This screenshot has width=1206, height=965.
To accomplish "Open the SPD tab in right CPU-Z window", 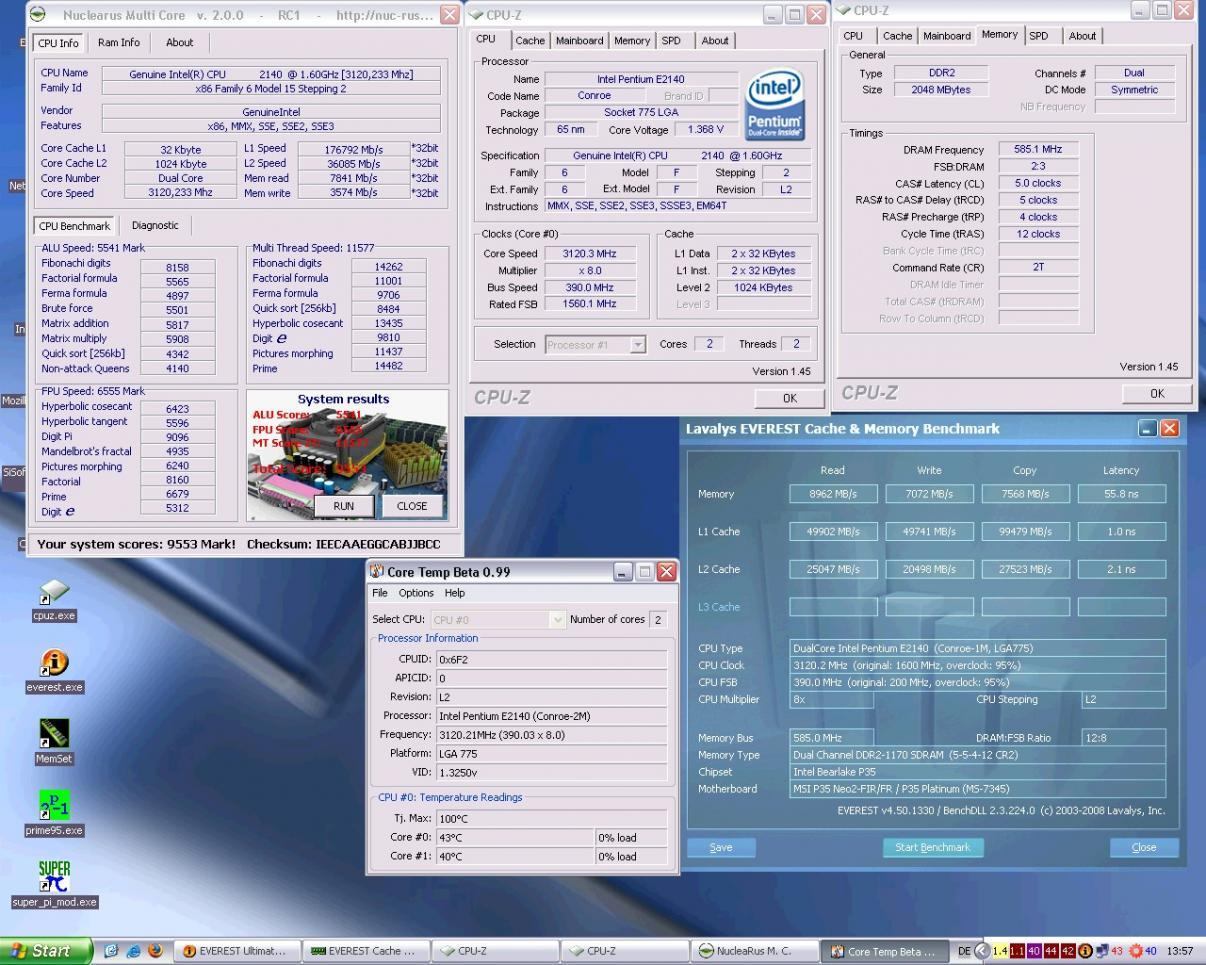I will coord(1039,36).
